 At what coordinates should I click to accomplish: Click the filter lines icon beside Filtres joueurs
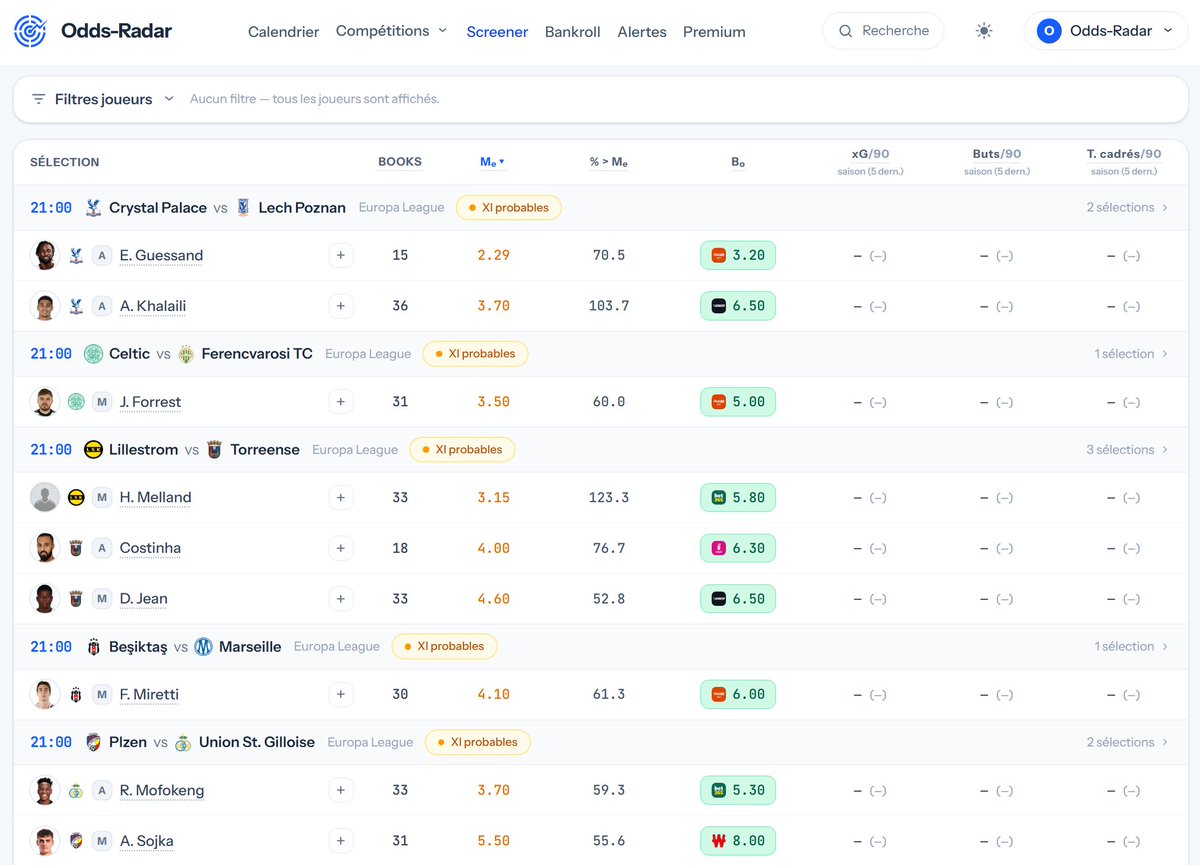(x=39, y=99)
